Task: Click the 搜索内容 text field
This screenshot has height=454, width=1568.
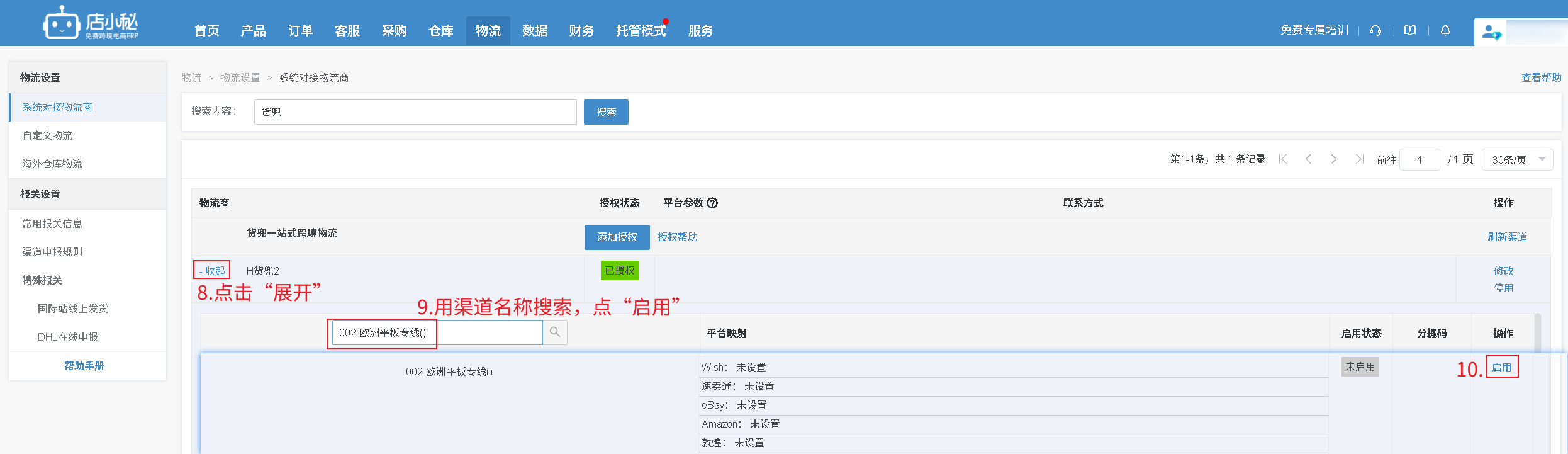Action: [x=415, y=112]
